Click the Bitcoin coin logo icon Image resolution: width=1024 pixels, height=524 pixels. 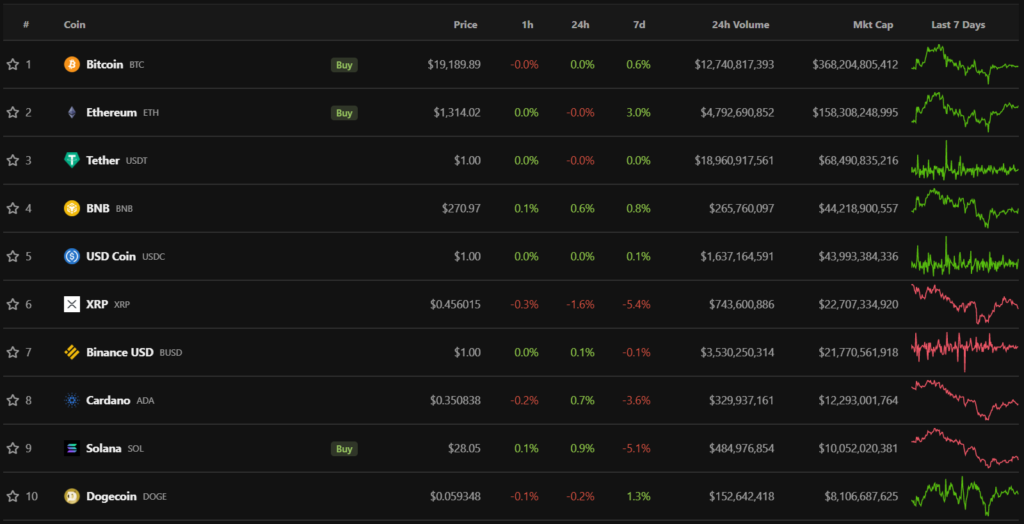coord(72,65)
